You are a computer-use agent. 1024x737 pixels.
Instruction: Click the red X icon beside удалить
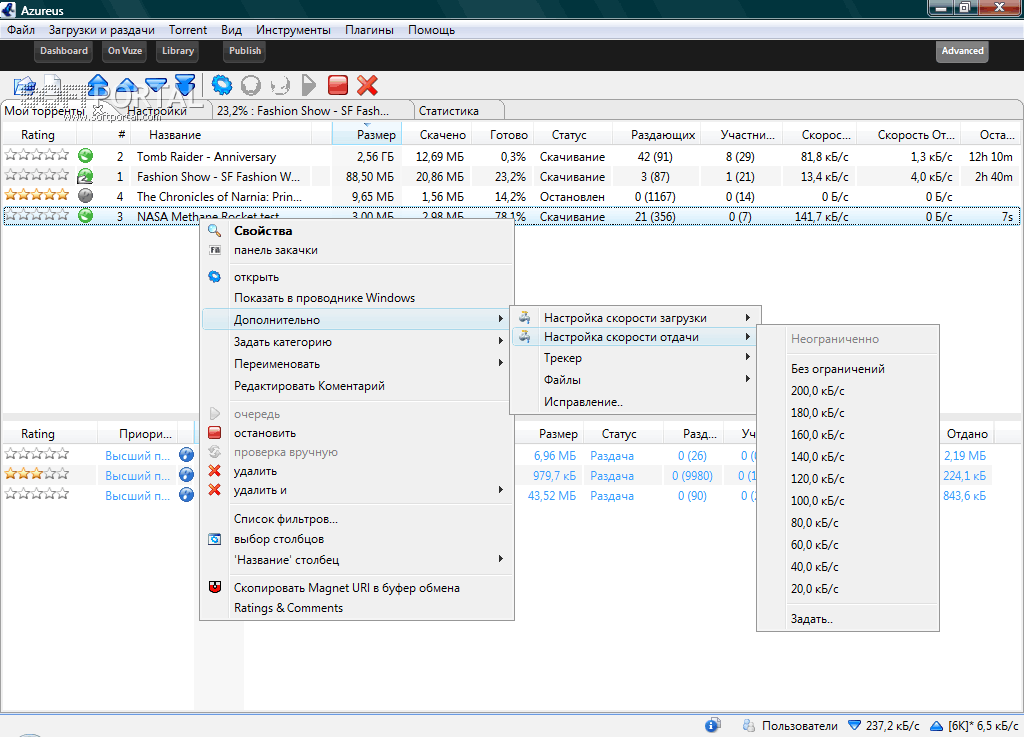(214, 471)
